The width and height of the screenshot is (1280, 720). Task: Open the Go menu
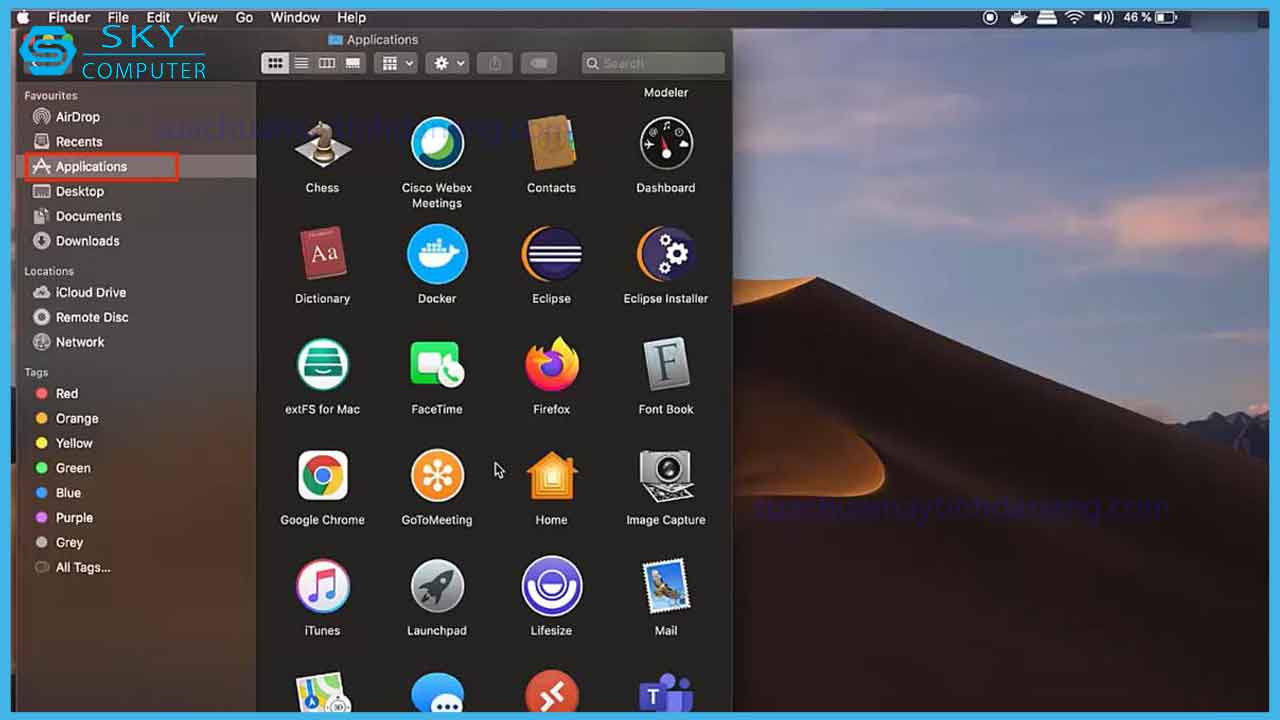coord(244,18)
